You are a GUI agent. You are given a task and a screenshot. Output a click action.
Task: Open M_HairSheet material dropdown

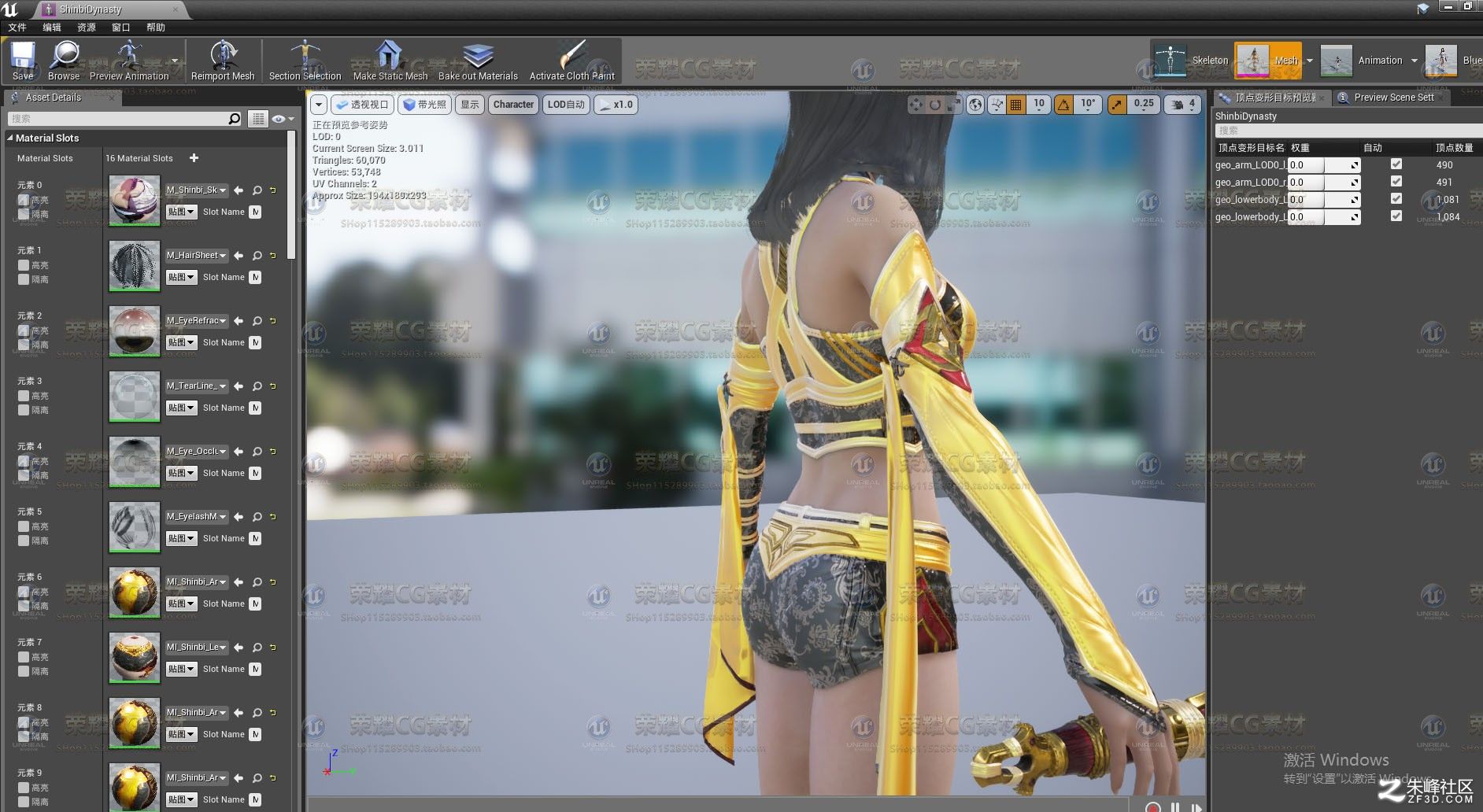pyautogui.click(x=197, y=256)
